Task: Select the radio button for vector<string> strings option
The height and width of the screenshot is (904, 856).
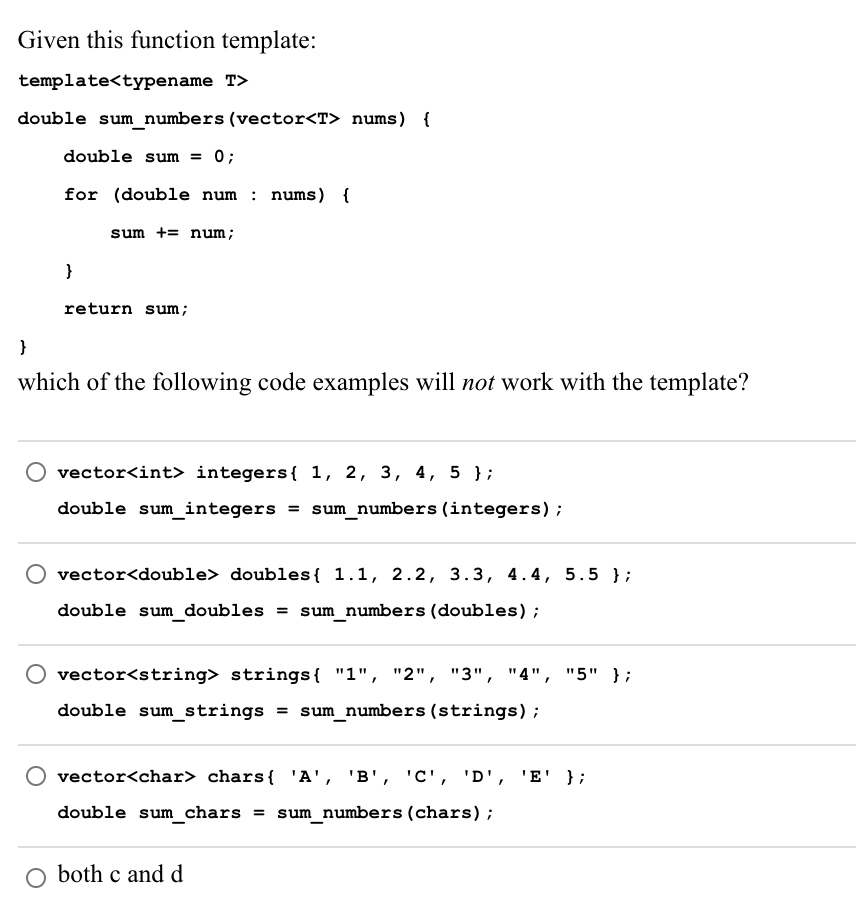Action: click(36, 674)
